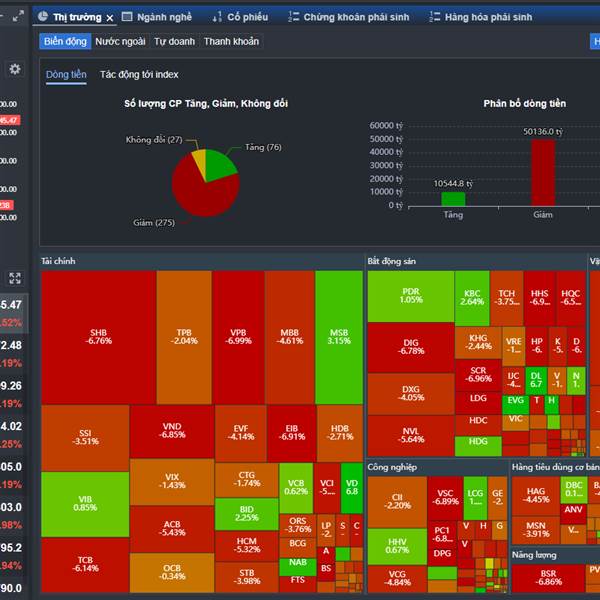
Task: Select the CTG -1.74% tile
Action: coord(246,480)
